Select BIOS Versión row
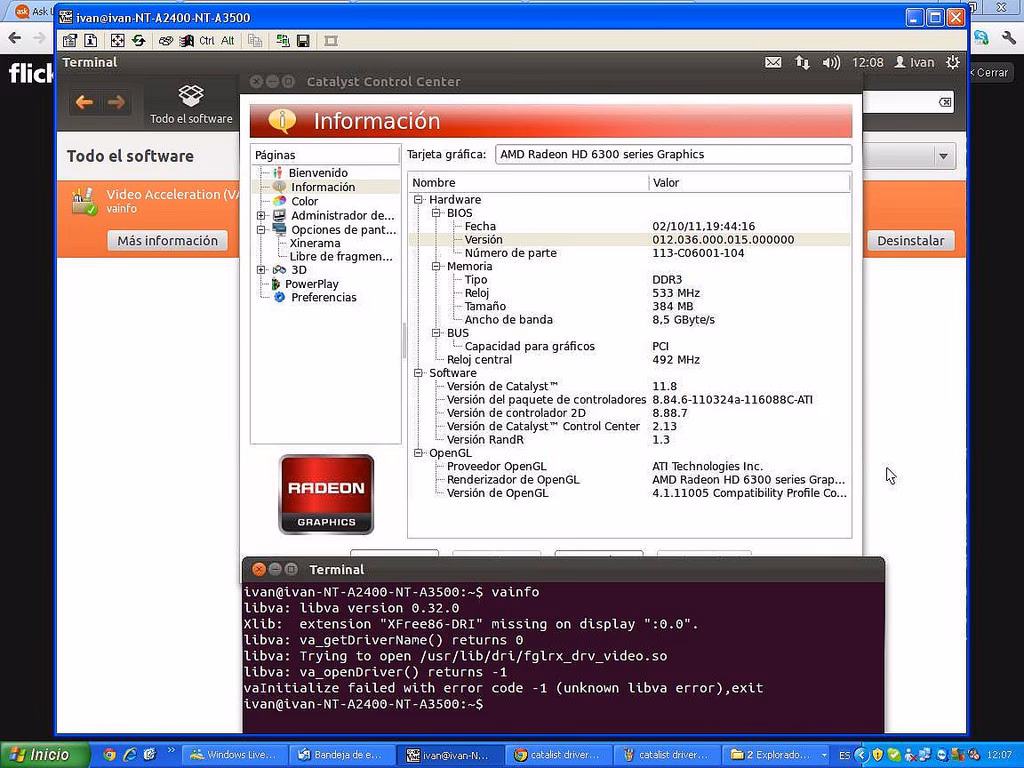Viewport: 1024px width, 768px height. [630, 240]
